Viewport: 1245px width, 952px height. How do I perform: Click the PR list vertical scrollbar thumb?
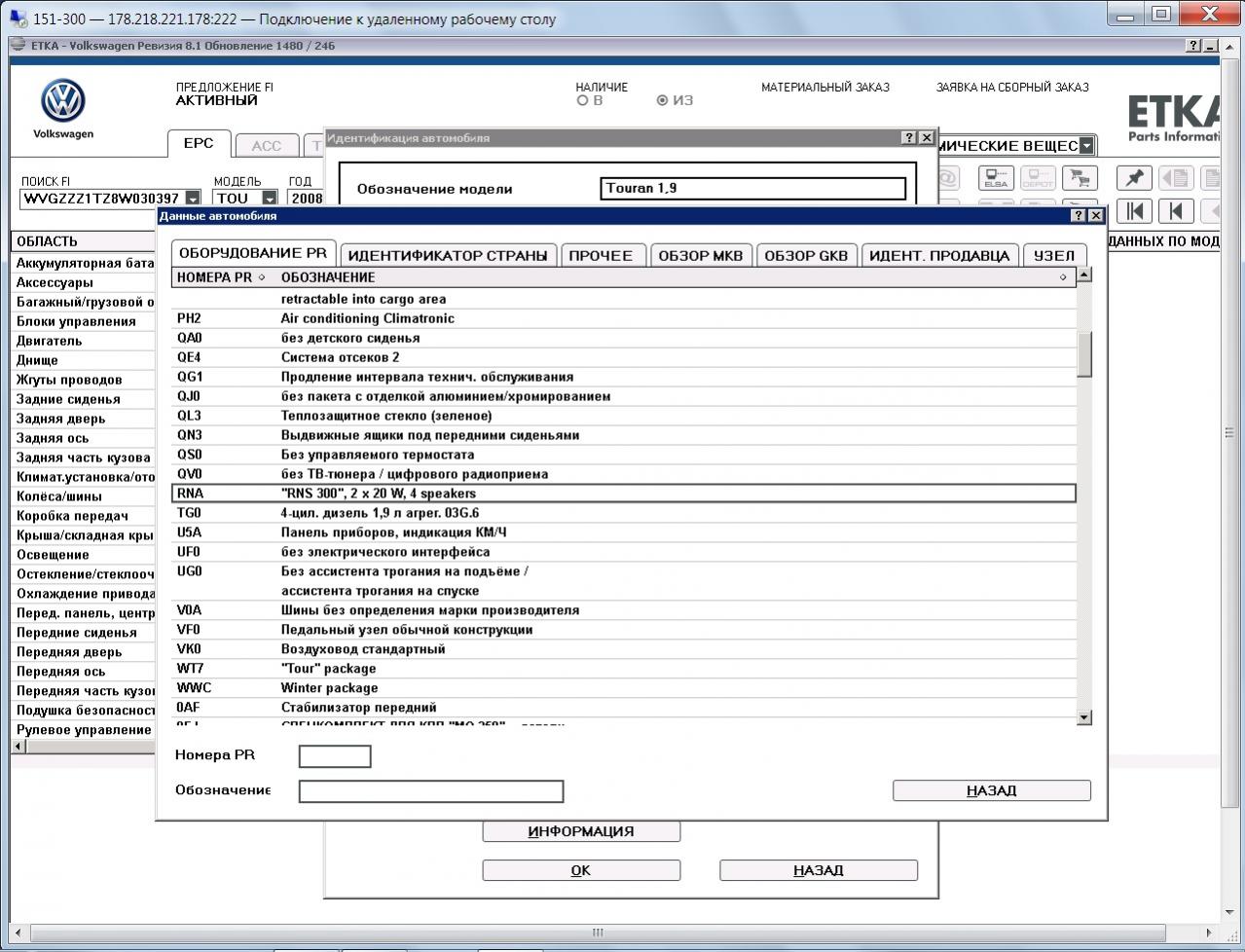point(1084,353)
